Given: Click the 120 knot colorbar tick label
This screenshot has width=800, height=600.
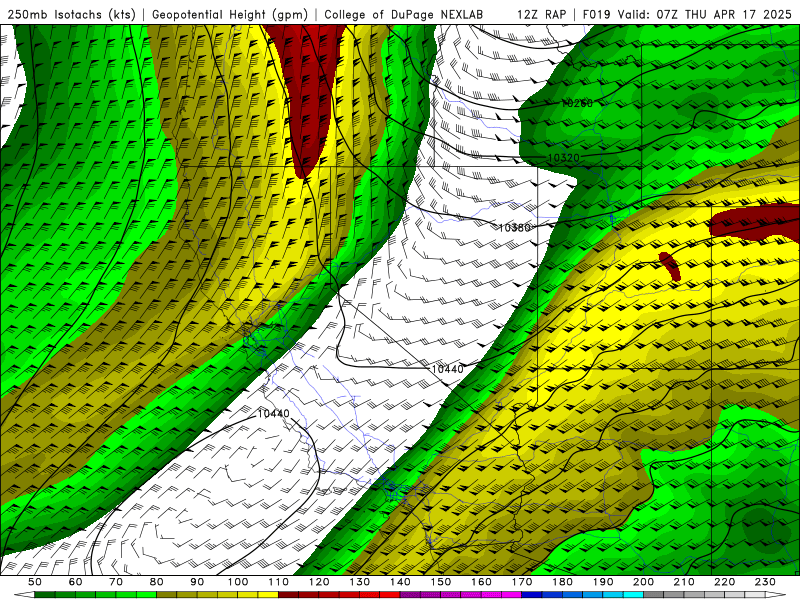Looking at the screenshot, I should (319, 582).
